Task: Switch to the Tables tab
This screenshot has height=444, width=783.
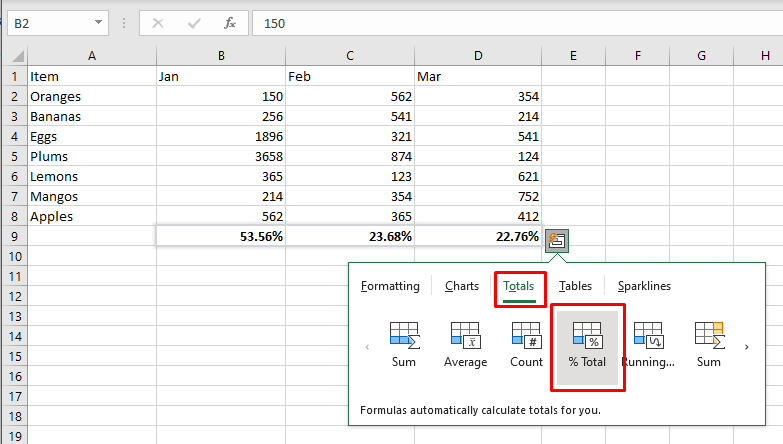Action: click(x=575, y=286)
